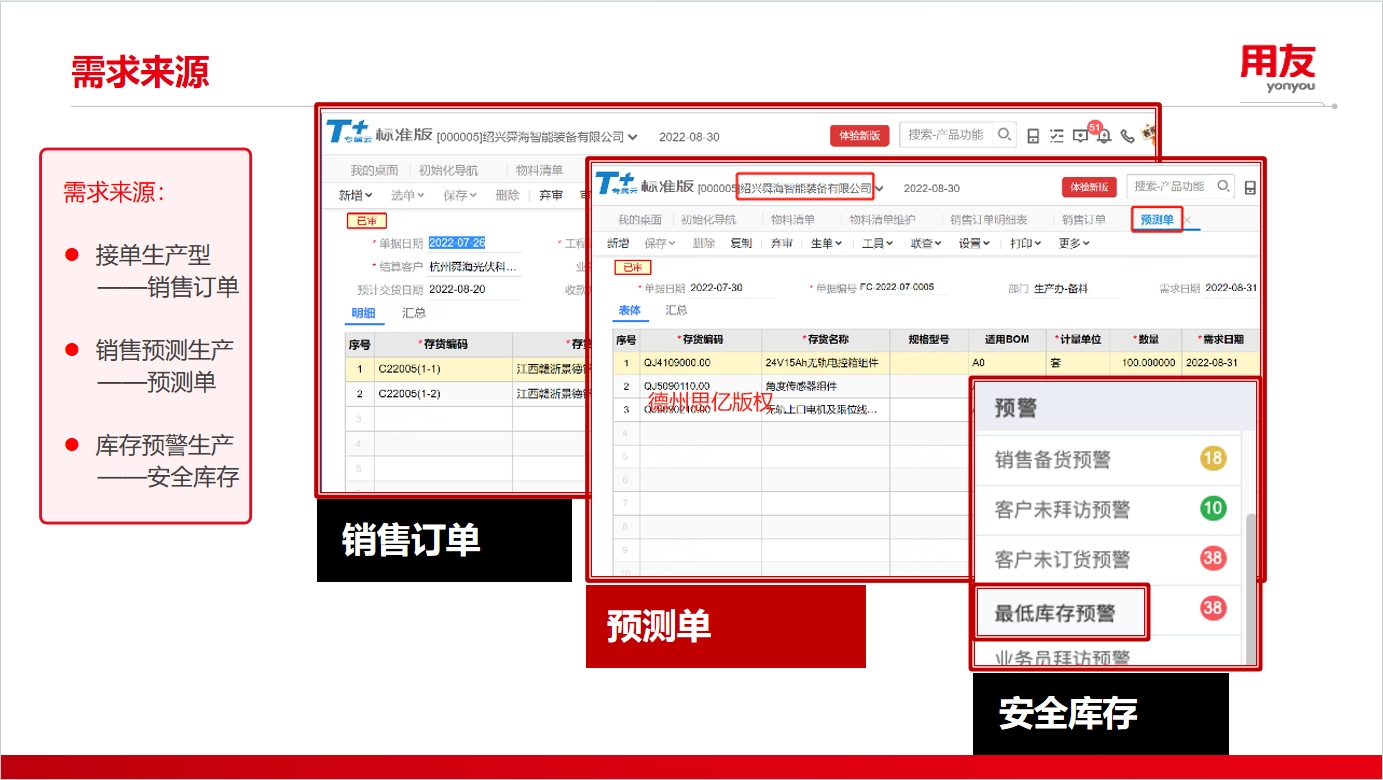Screen dimensions: 1383x780
Task: Select 汇总 tab in forecast order
Action: 677,311
